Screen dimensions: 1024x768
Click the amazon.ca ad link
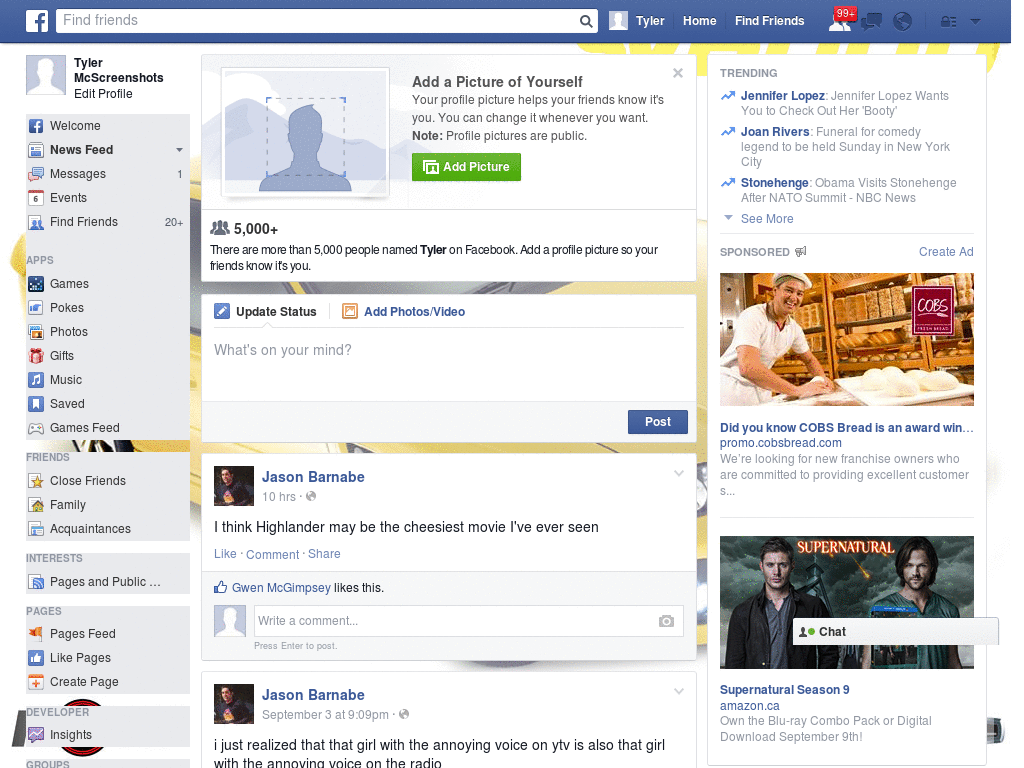[x=749, y=706]
